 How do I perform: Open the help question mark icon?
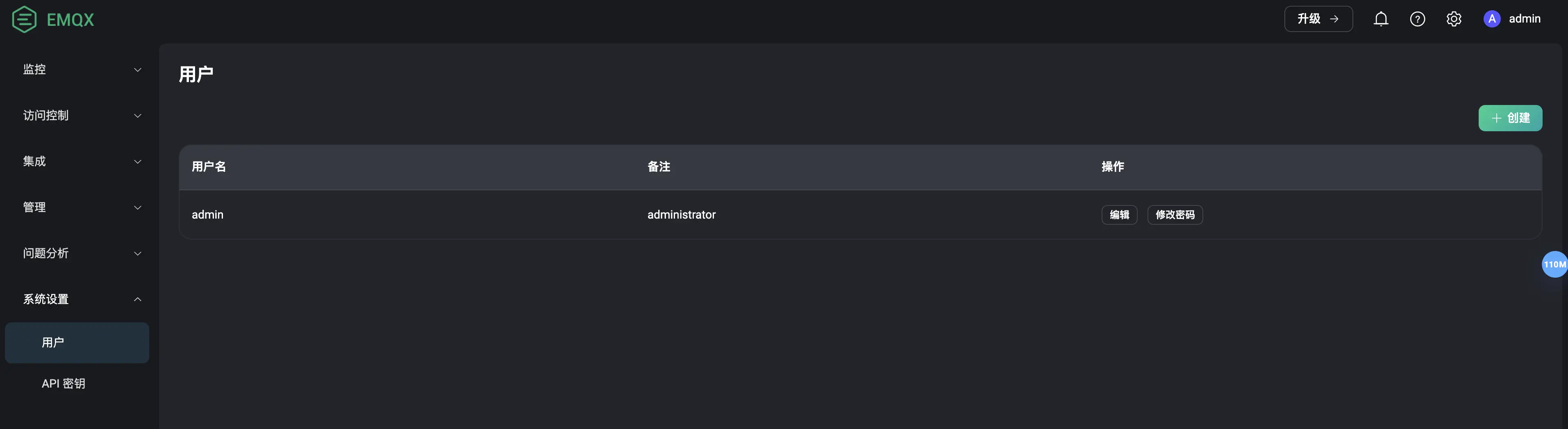point(1417,19)
